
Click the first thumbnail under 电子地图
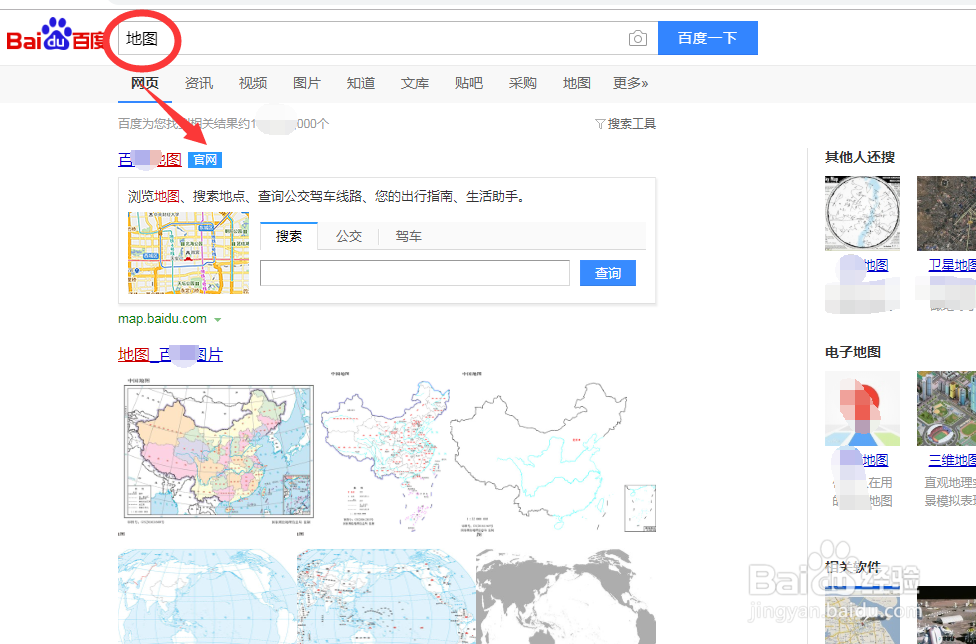tap(862, 408)
